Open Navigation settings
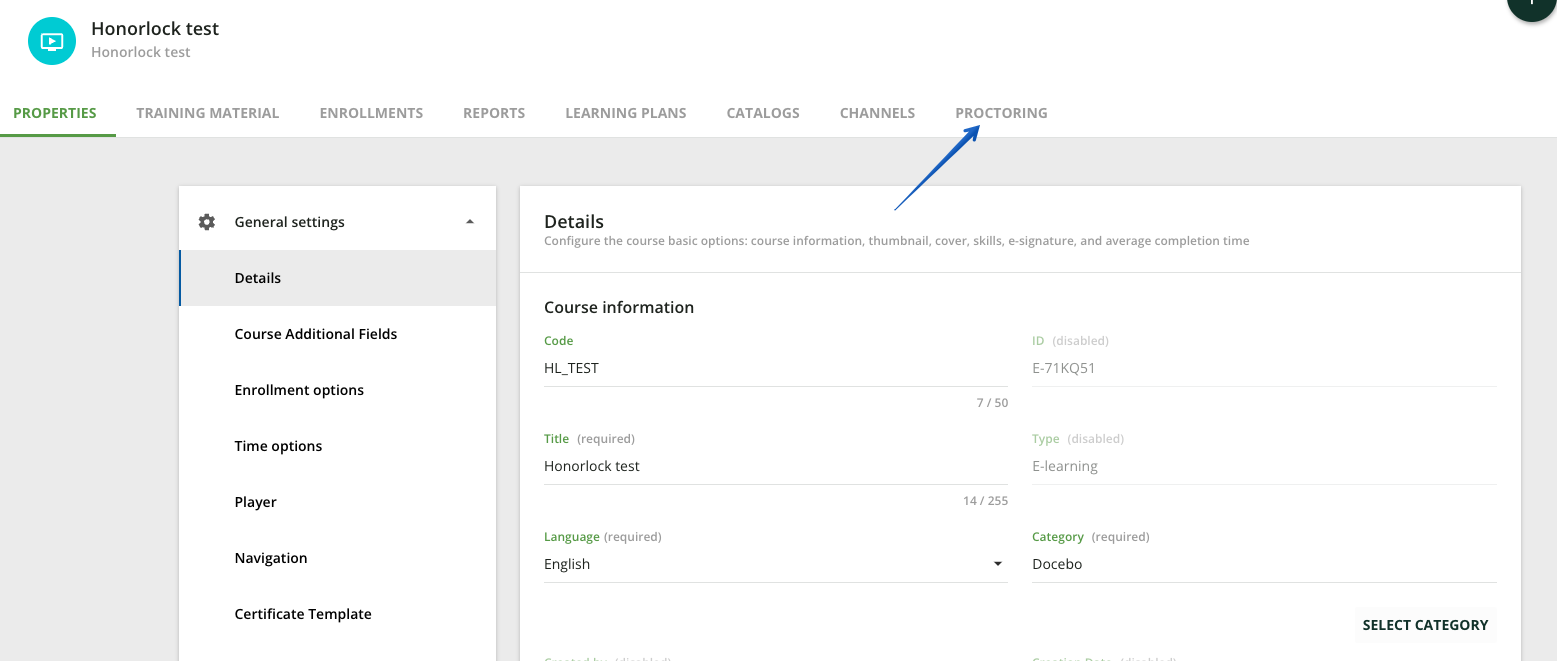1557x661 pixels. [x=338, y=558]
